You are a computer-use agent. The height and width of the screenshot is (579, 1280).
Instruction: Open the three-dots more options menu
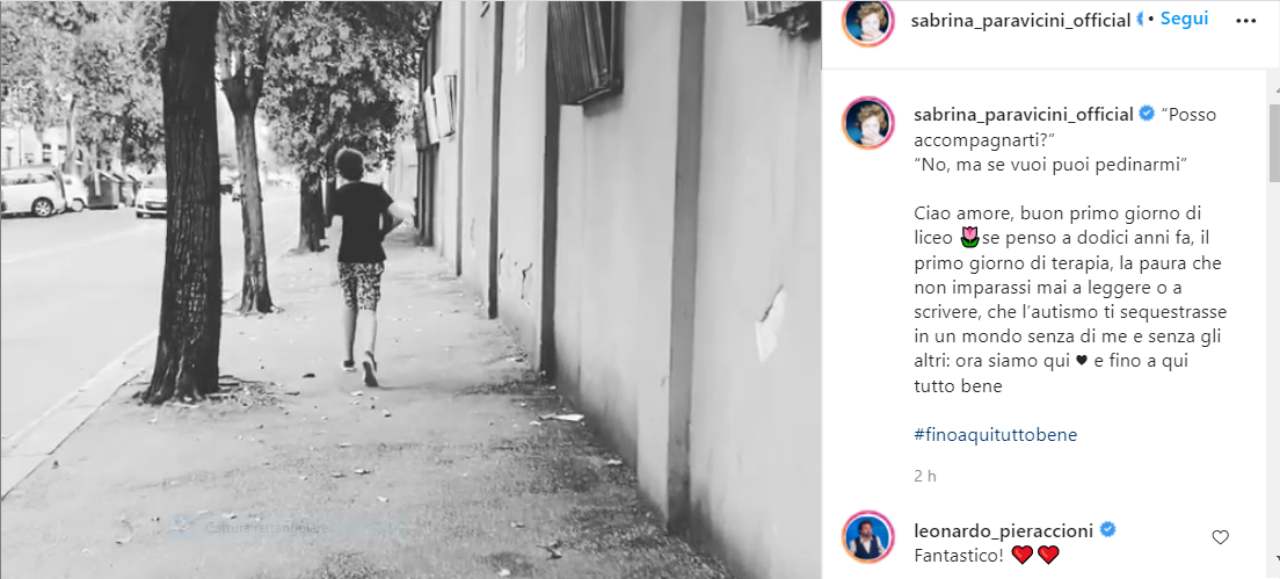(x=1245, y=20)
